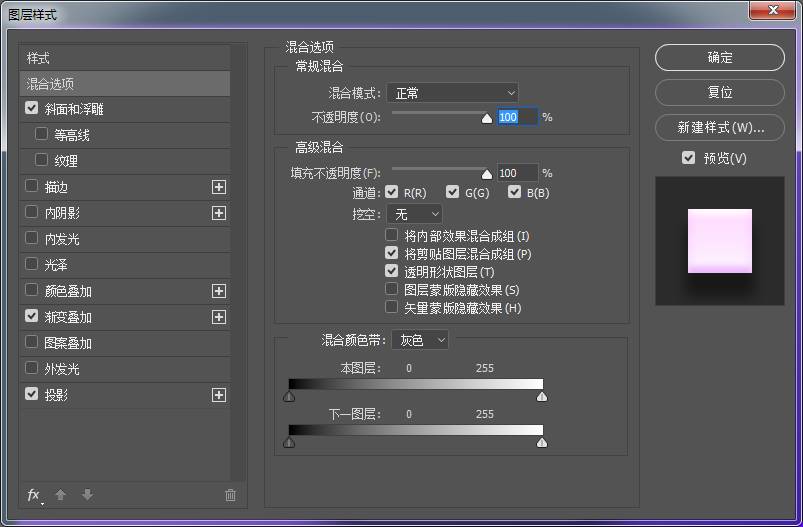Uncheck the 斜面和浮雕 effect checkbox
This screenshot has height=527, width=803.
pos(32,108)
